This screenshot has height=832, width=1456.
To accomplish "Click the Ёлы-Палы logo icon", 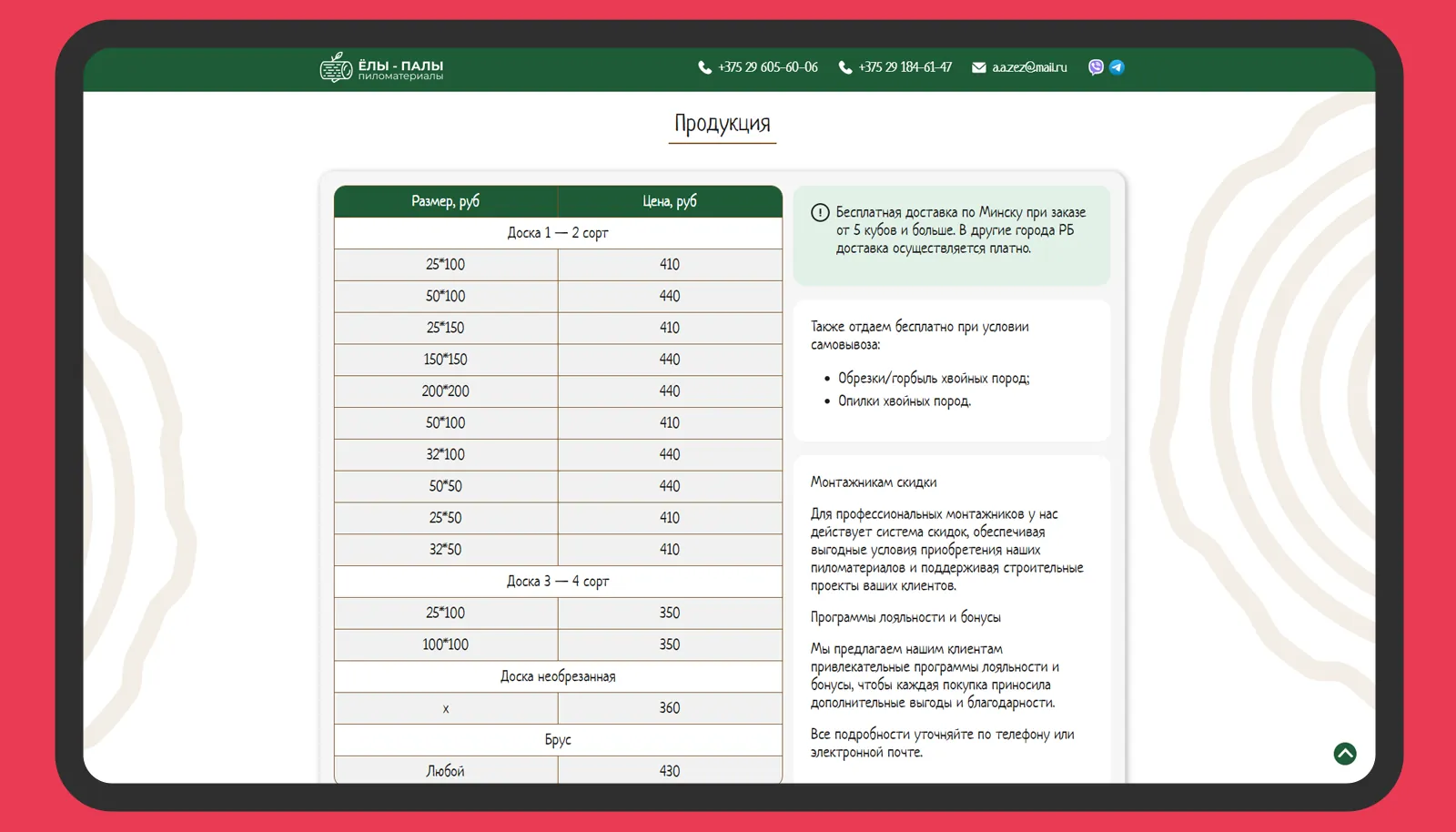I will [336, 67].
